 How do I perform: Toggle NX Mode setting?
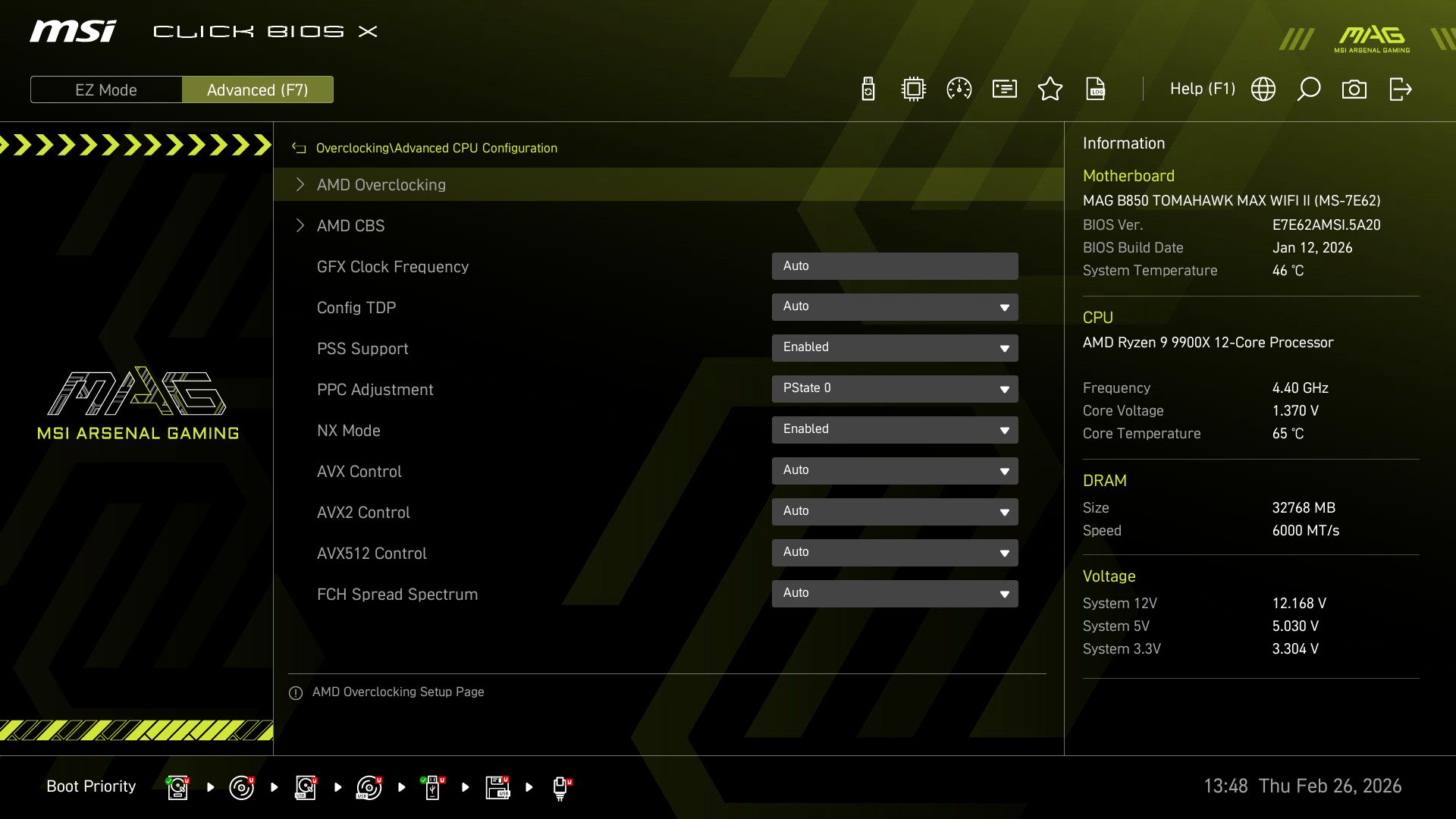click(895, 429)
